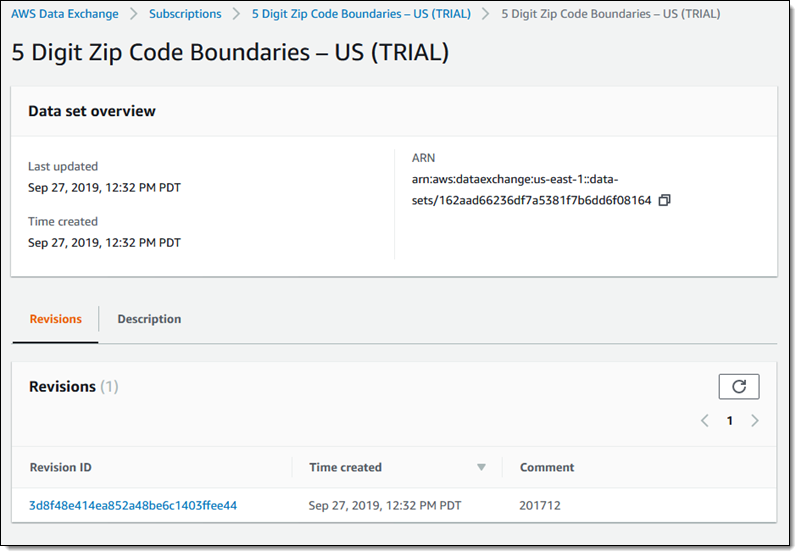
Task: Click the 201712 comment cell
Action: click(540, 505)
